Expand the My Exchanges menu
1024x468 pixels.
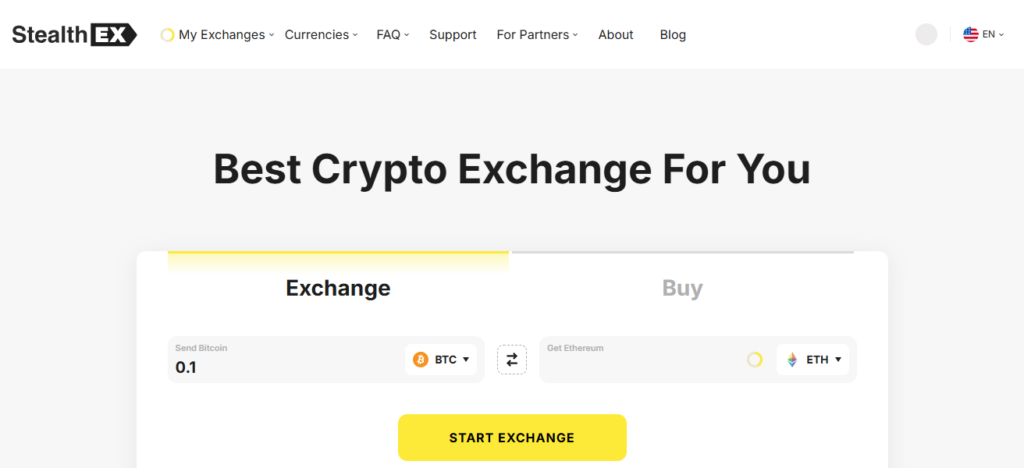222,34
